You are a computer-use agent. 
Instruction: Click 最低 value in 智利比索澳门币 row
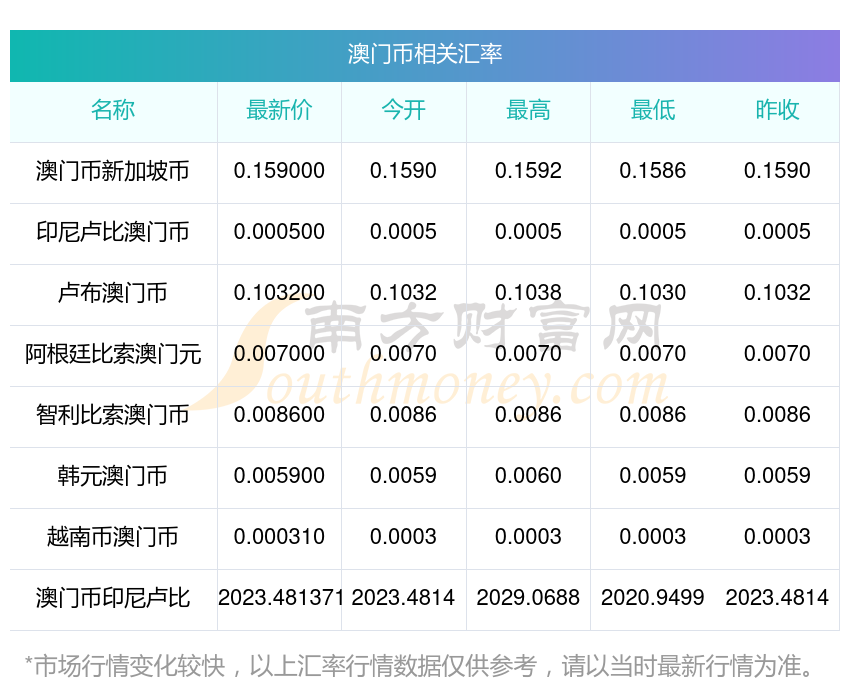point(653,415)
